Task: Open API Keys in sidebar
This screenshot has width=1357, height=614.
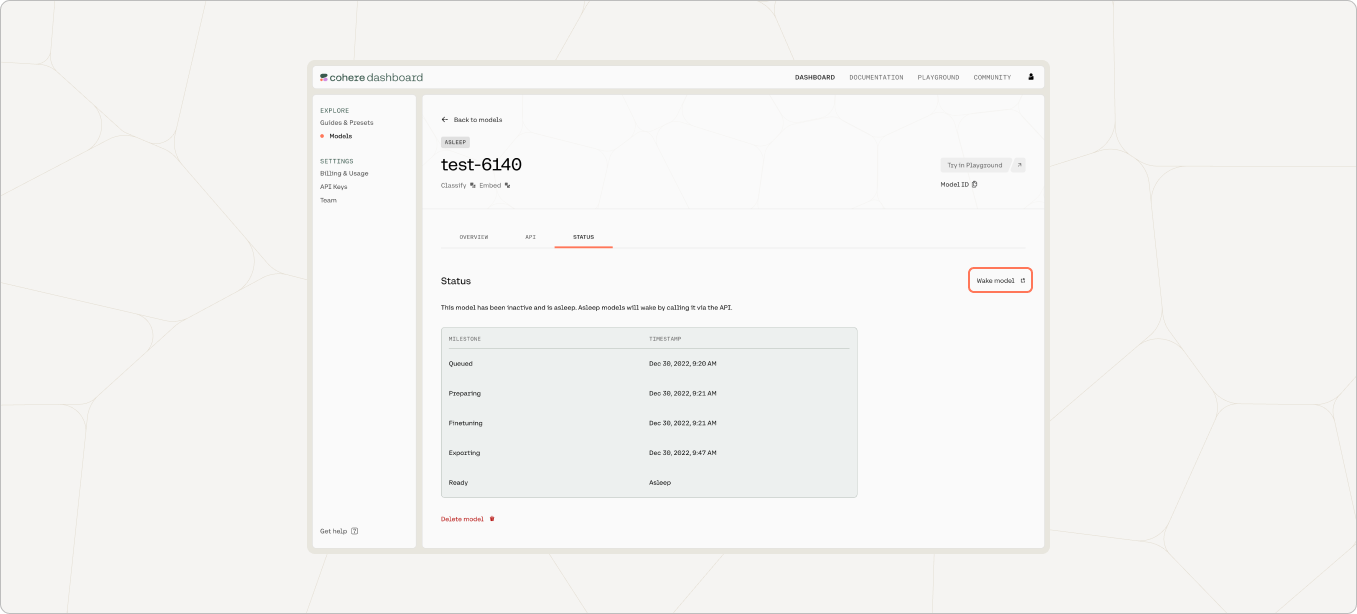Action: pyautogui.click(x=334, y=187)
